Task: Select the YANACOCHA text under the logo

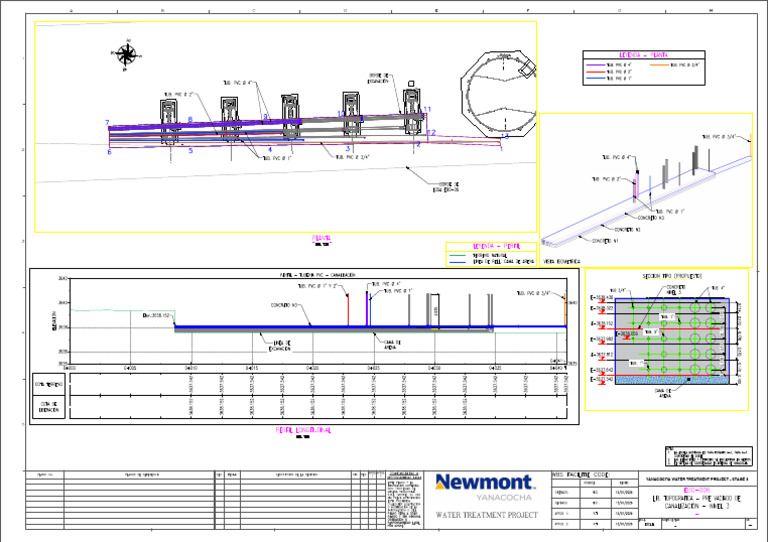Action: (x=504, y=497)
